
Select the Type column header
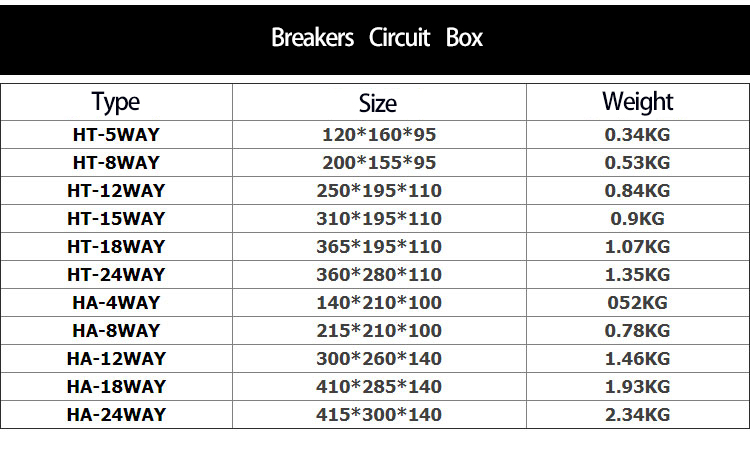coord(116,102)
